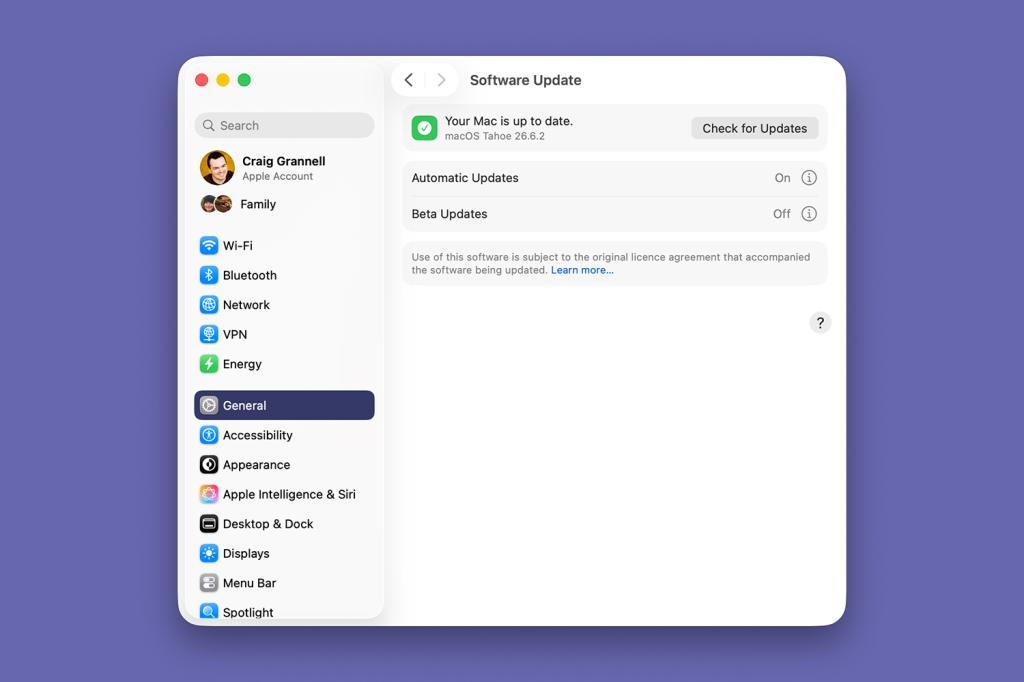Go back with the left chevron
This screenshot has width=1024, height=682.
(x=409, y=80)
